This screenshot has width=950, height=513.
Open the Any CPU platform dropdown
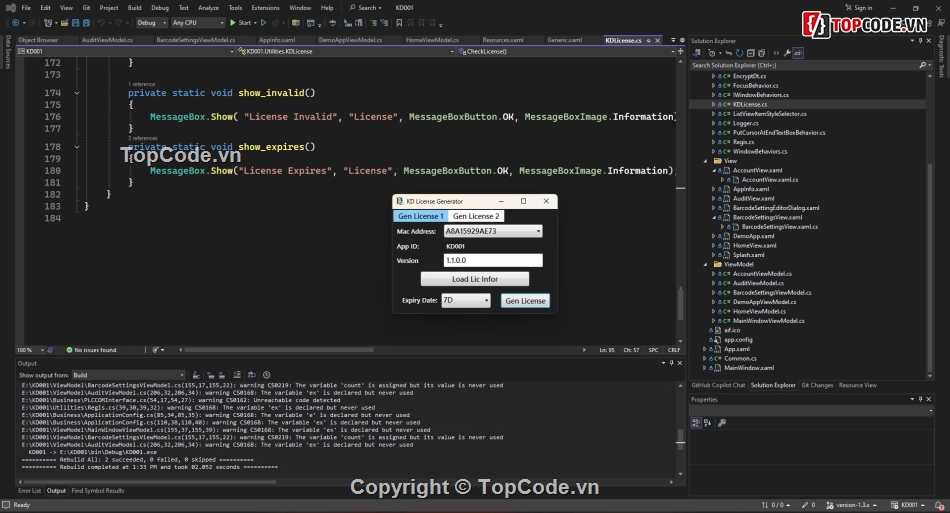click(x=198, y=22)
